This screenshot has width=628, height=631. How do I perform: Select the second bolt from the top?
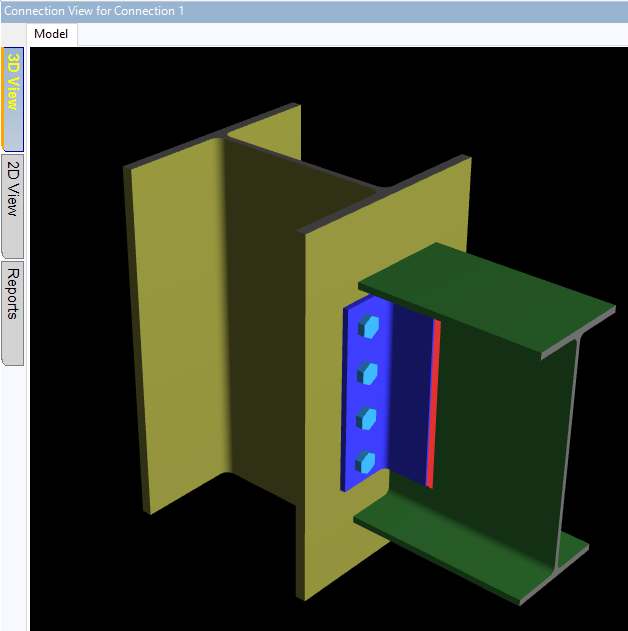pos(369,373)
